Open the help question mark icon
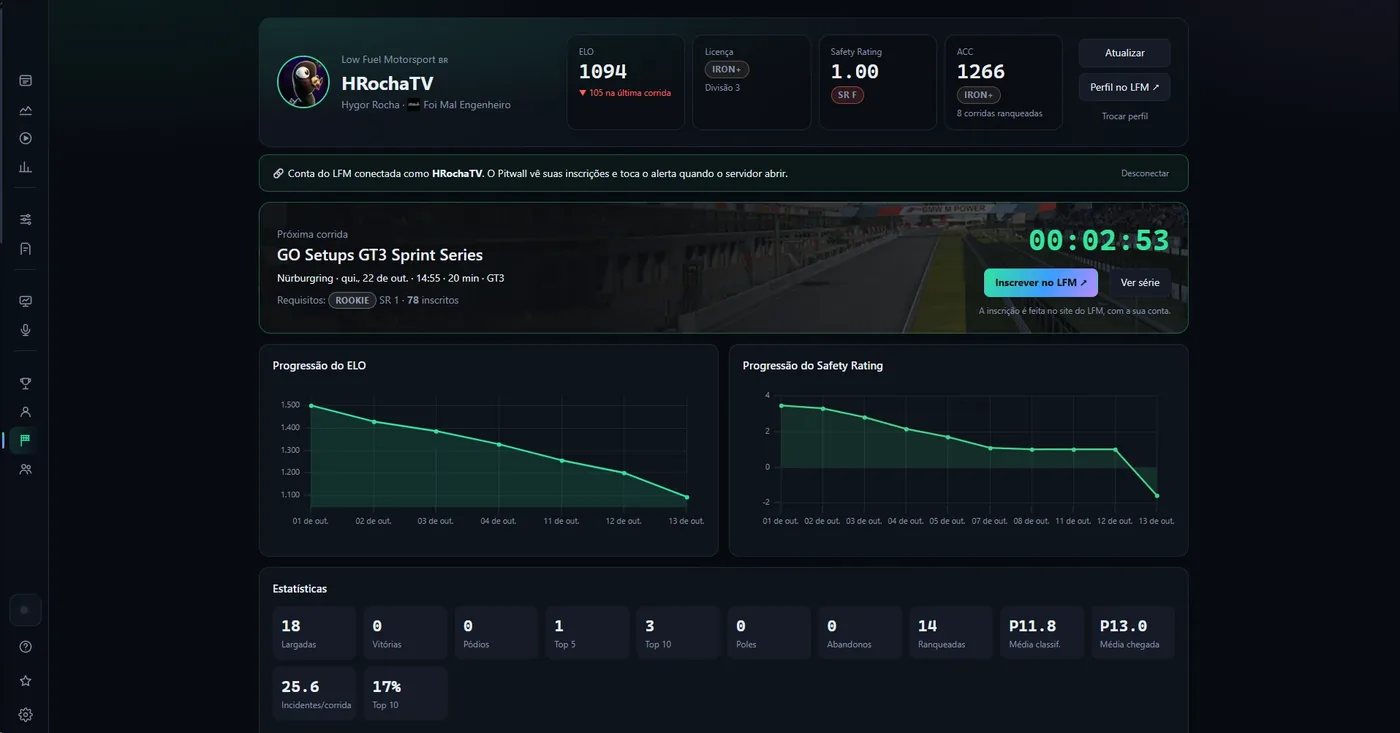The height and width of the screenshot is (733, 1400). [x=26, y=647]
